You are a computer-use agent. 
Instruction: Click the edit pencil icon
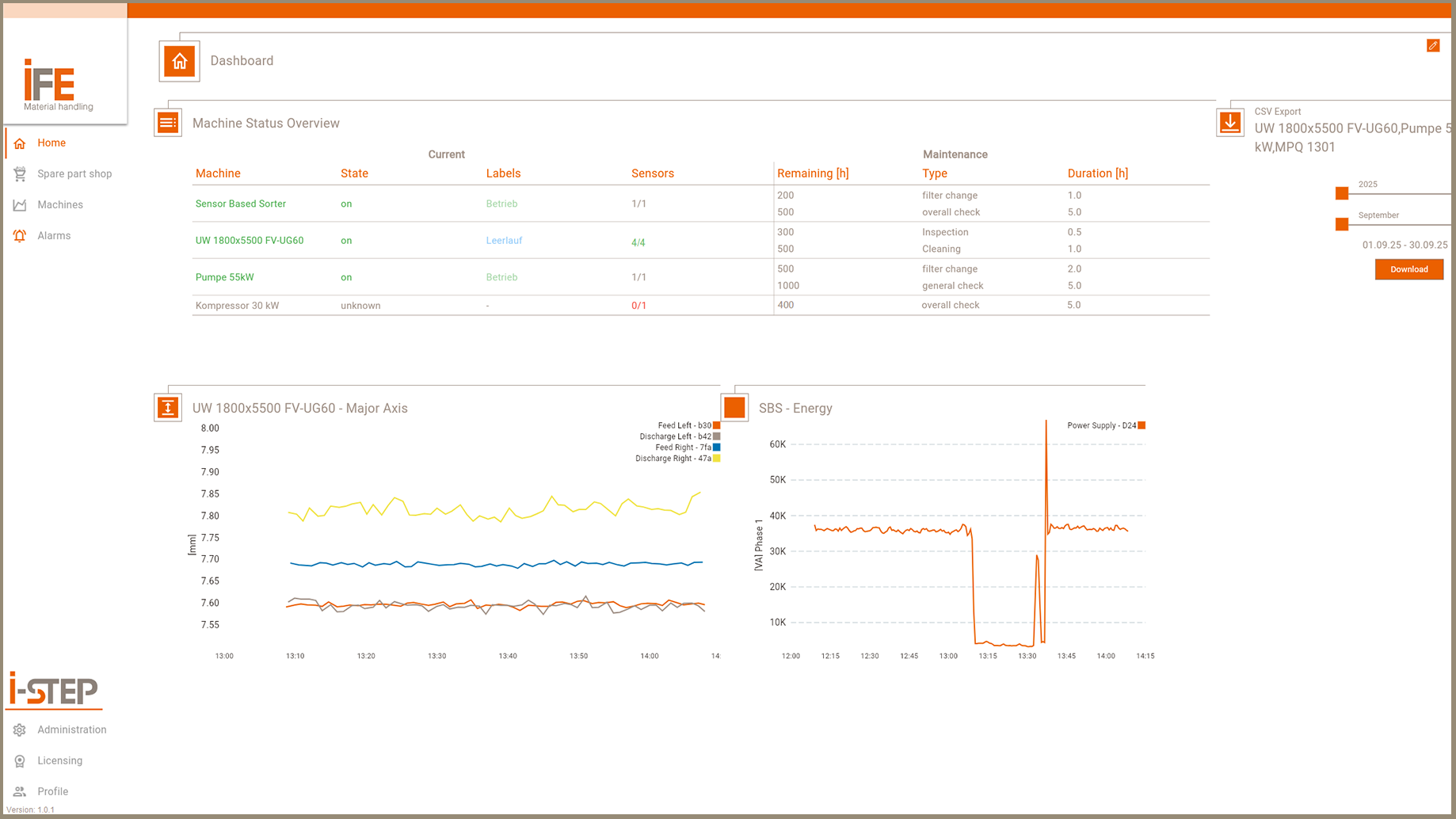tap(1432, 46)
